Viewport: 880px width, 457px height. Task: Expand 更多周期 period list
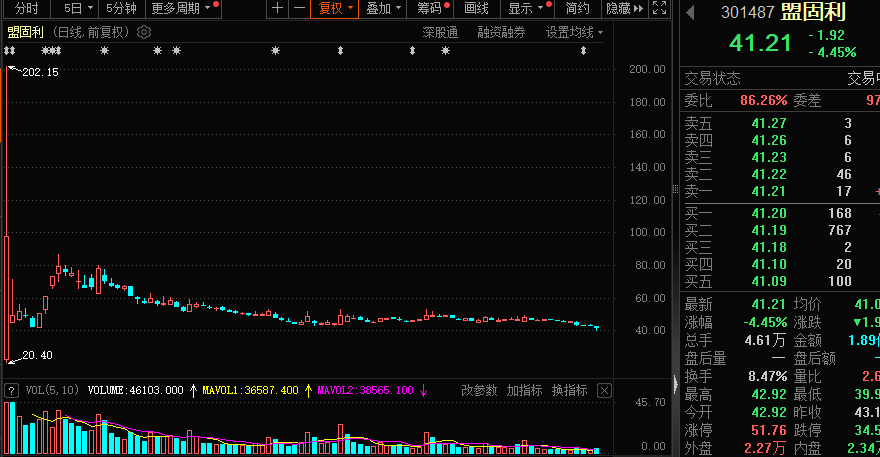[183, 8]
